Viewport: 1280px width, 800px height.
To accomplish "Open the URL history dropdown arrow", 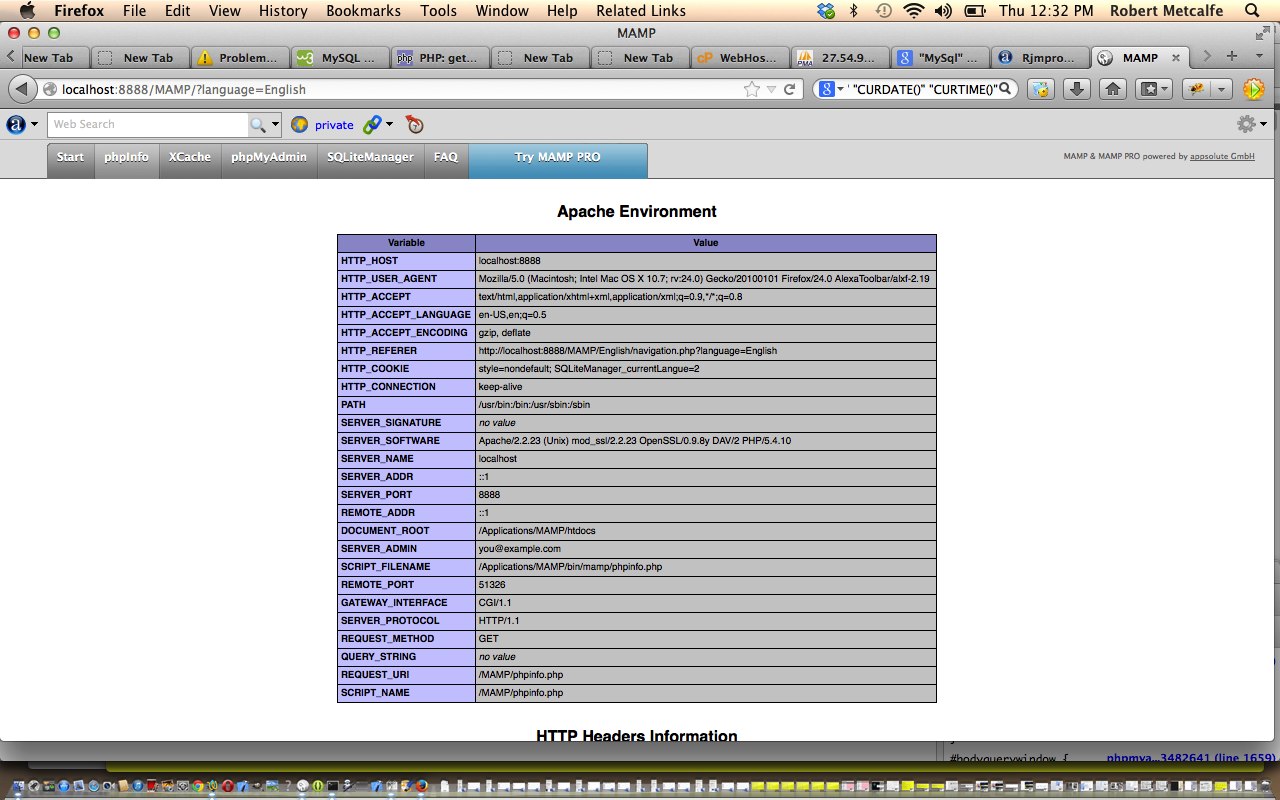I will pos(771,90).
